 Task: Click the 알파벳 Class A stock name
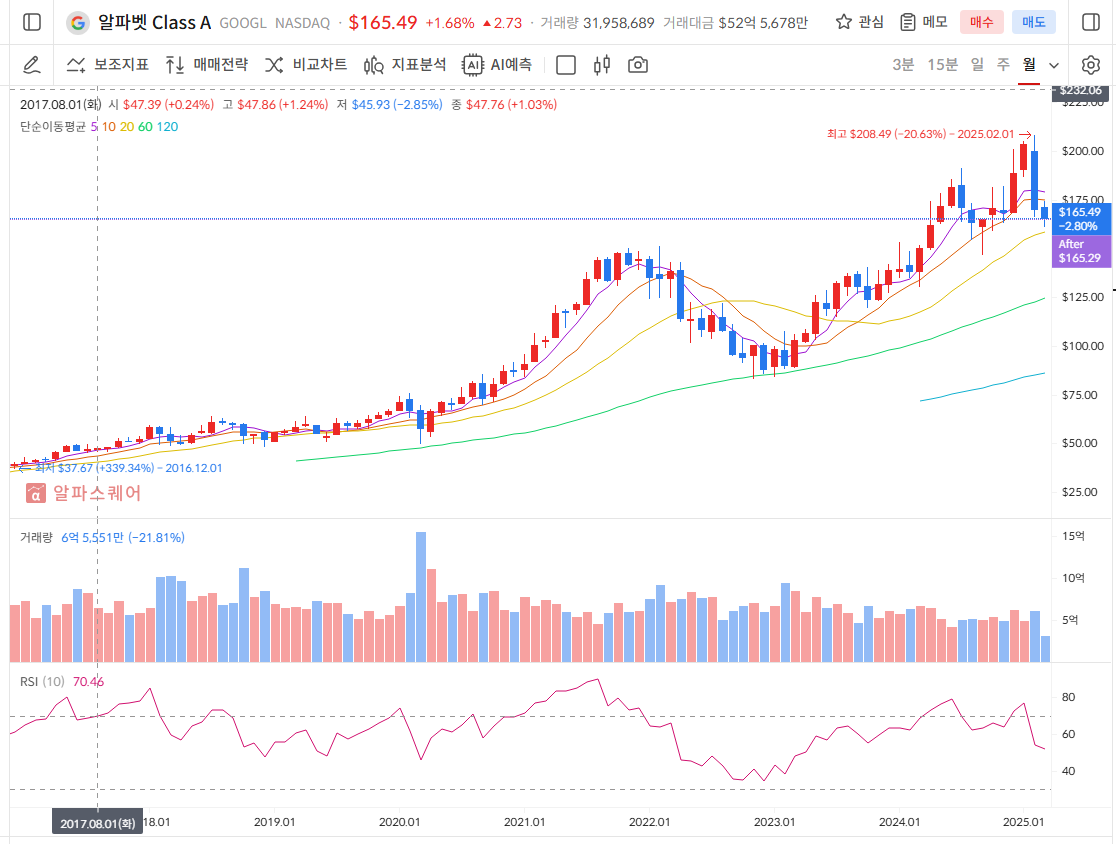(x=154, y=23)
